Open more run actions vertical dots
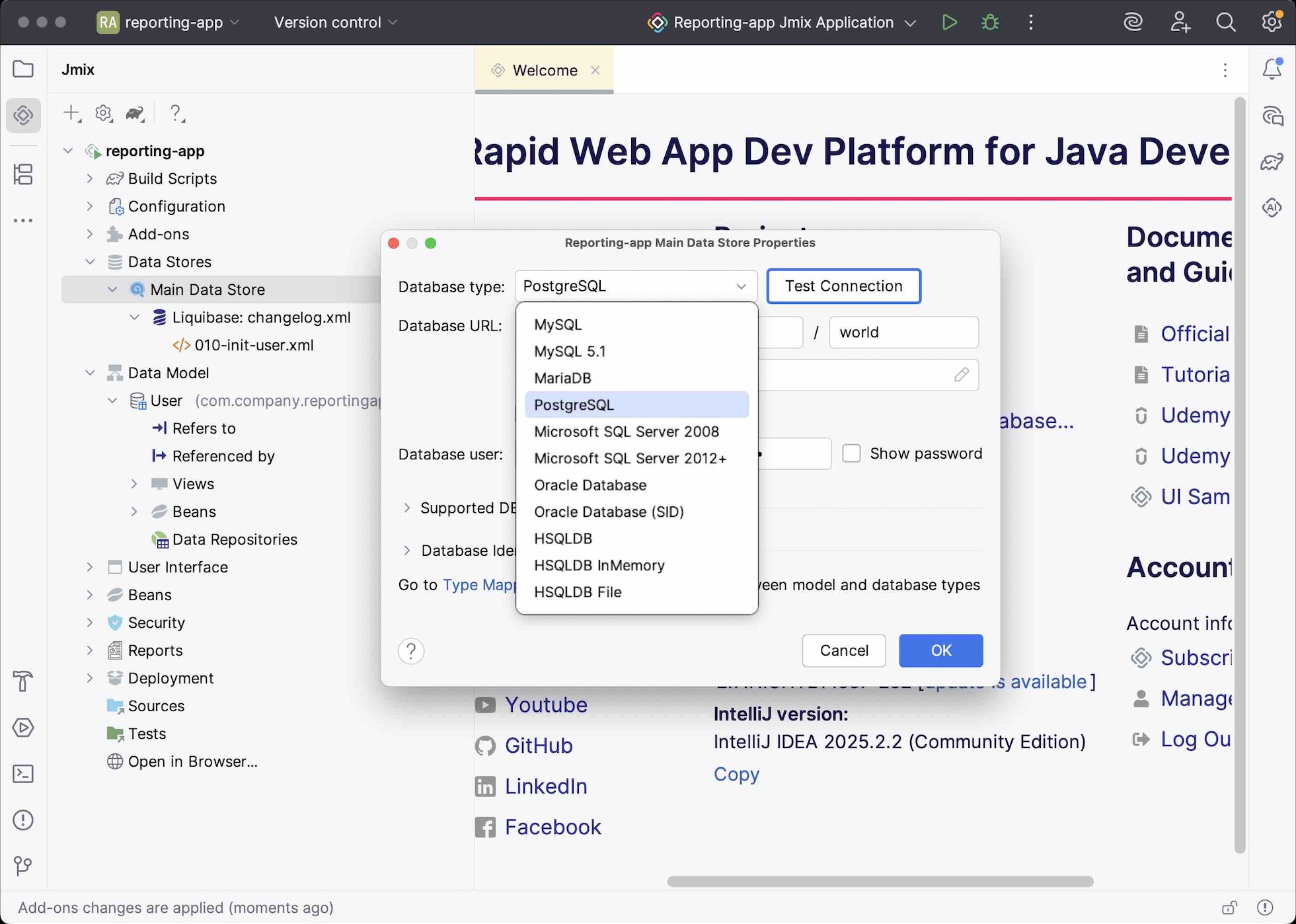 pyautogui.click(x=1031, y=22)
